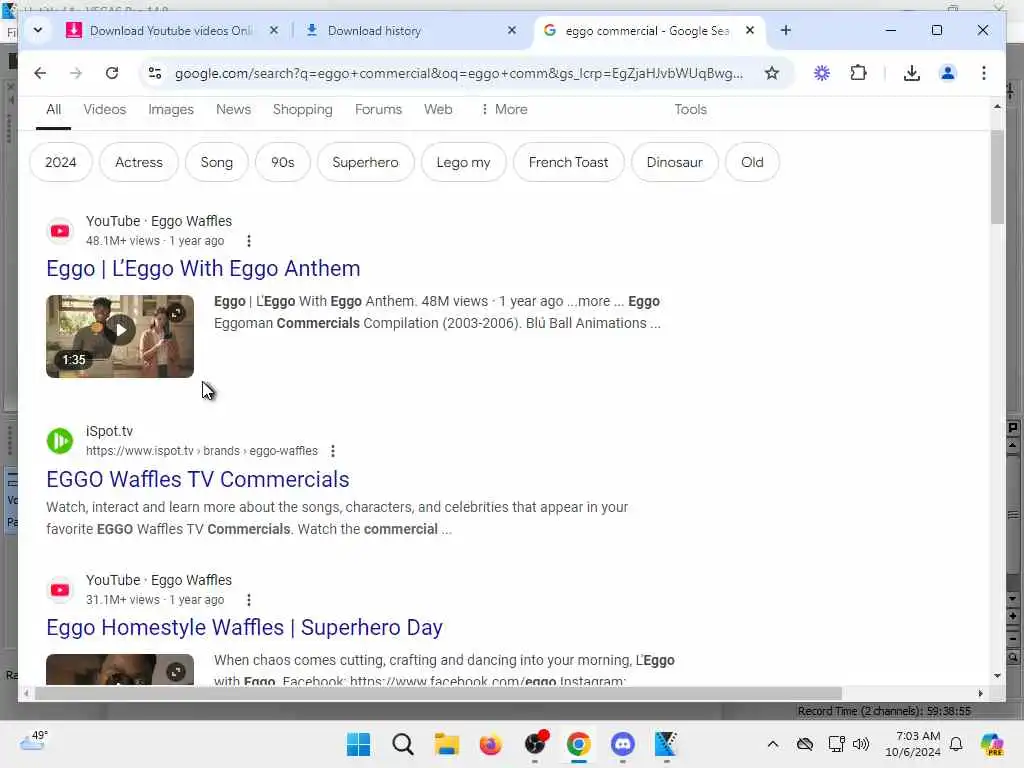Refine search with the Lego my chip

pyautogui.click(x=463, y=162)
